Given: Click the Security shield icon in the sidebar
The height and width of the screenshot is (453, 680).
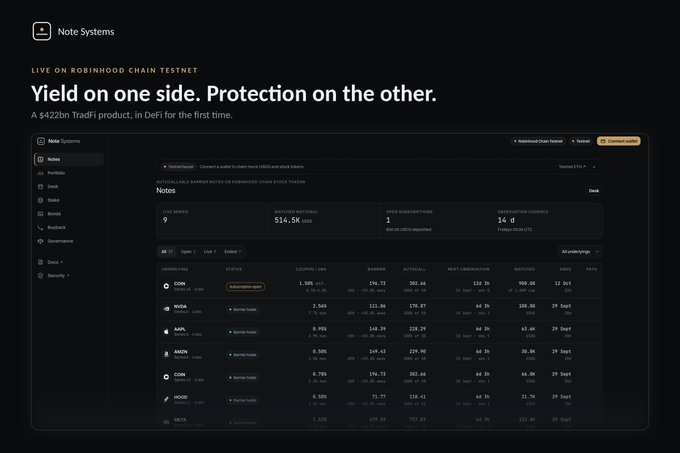Looking at the screenshot, I should (40, 276).
